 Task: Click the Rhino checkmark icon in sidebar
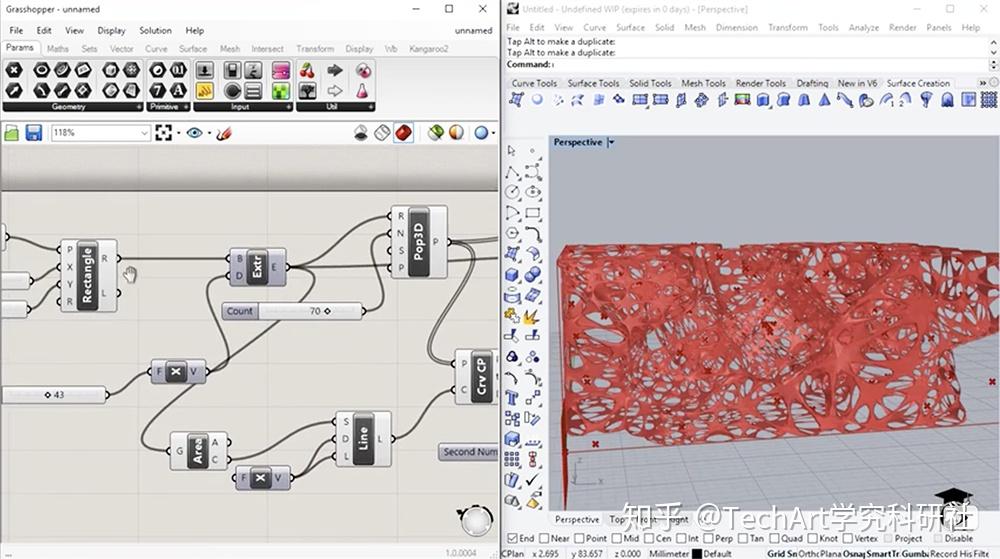click(x=533, y=480)
